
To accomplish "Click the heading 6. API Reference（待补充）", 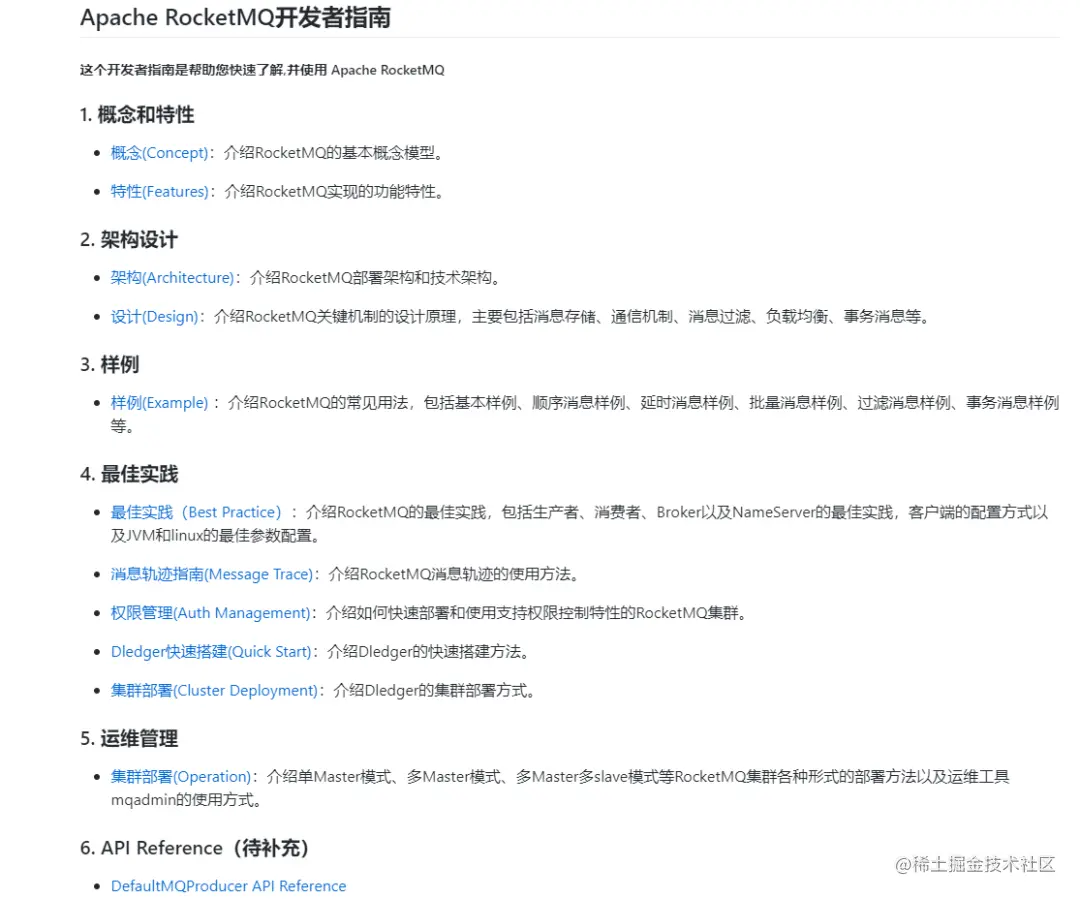I will coord(195,848).
